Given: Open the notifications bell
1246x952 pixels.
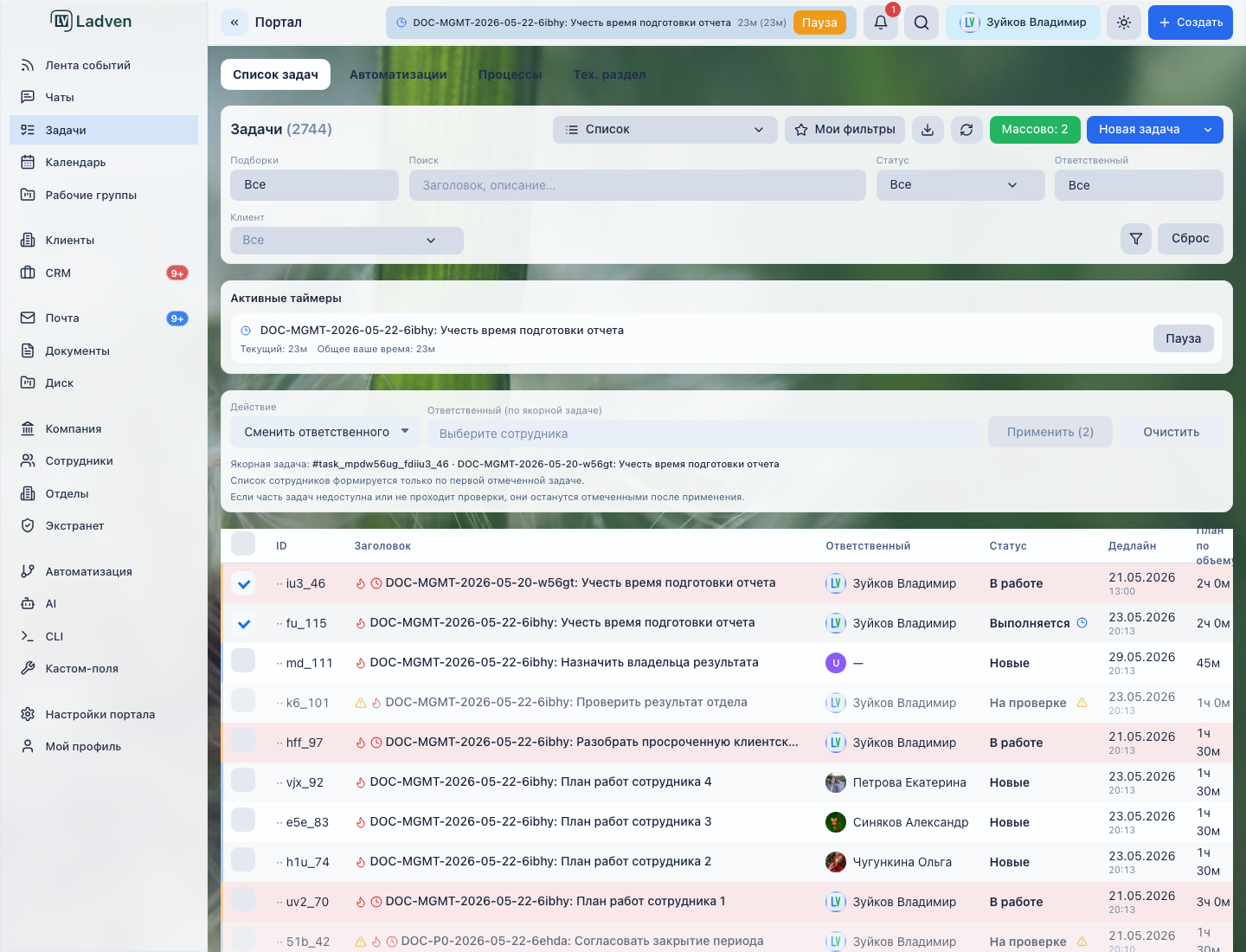Looking at the screenshot, I should pyautogui.click(x=881, y=23).
